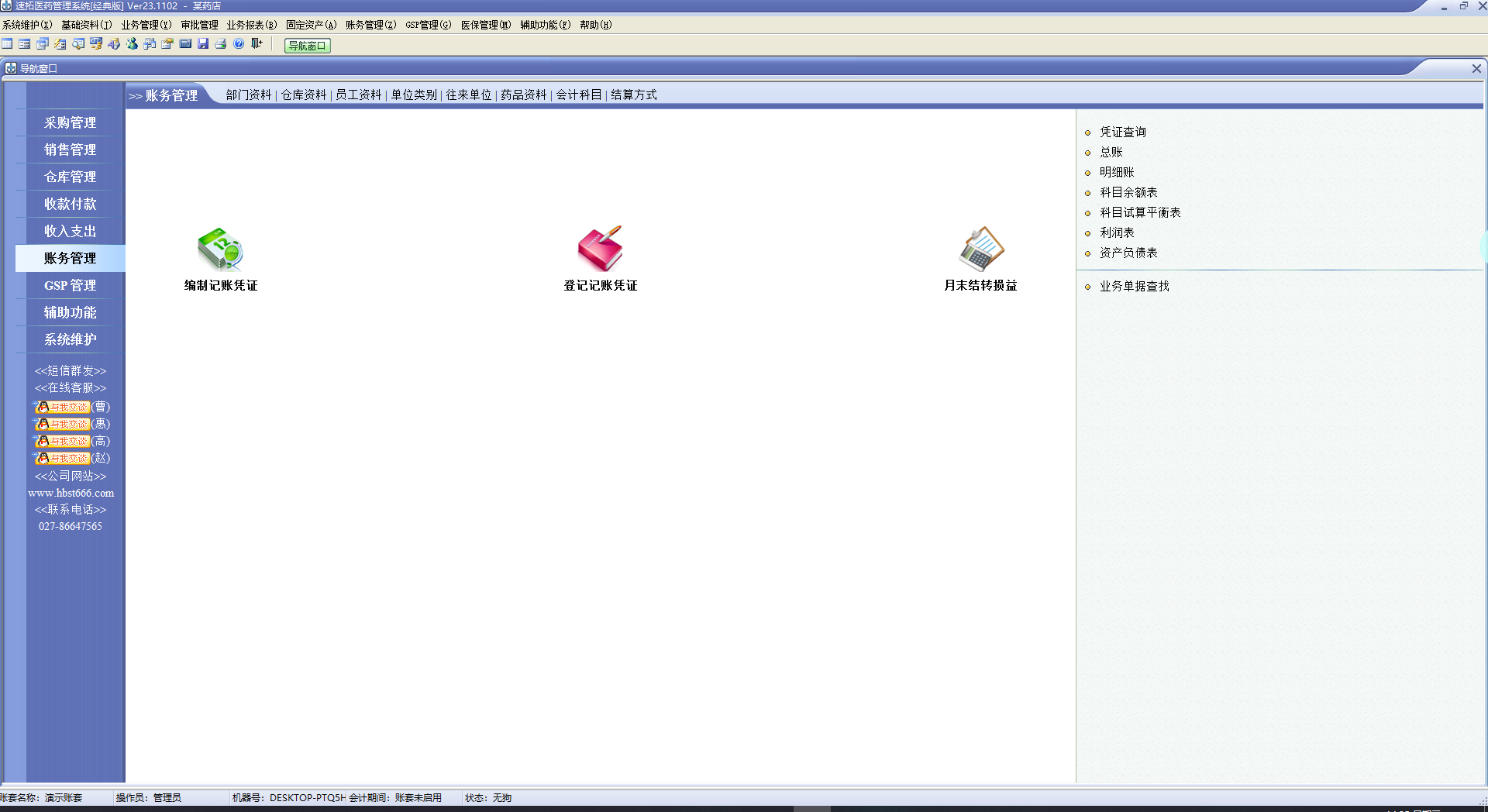Visit www.hbst666.com website link
Image resolution: width=1488 pixels, height=812 pixels.
[x=71, y=493]
